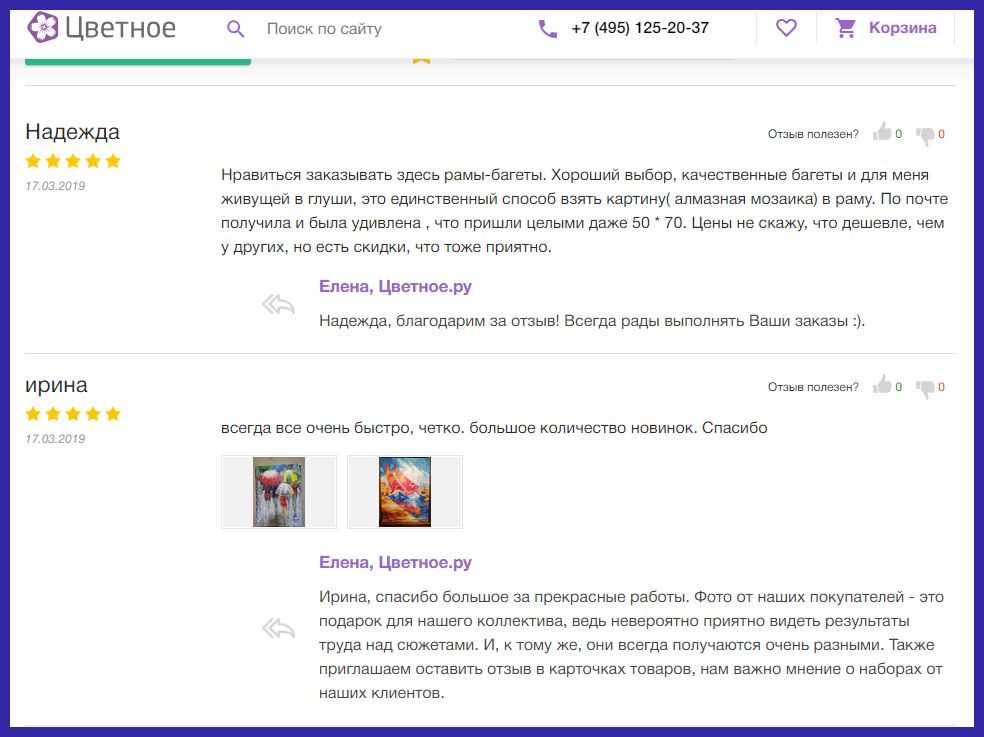Like ирина's review with thumbs up
The height and width of the screenshot is (737, 984).
coord(882,386)
